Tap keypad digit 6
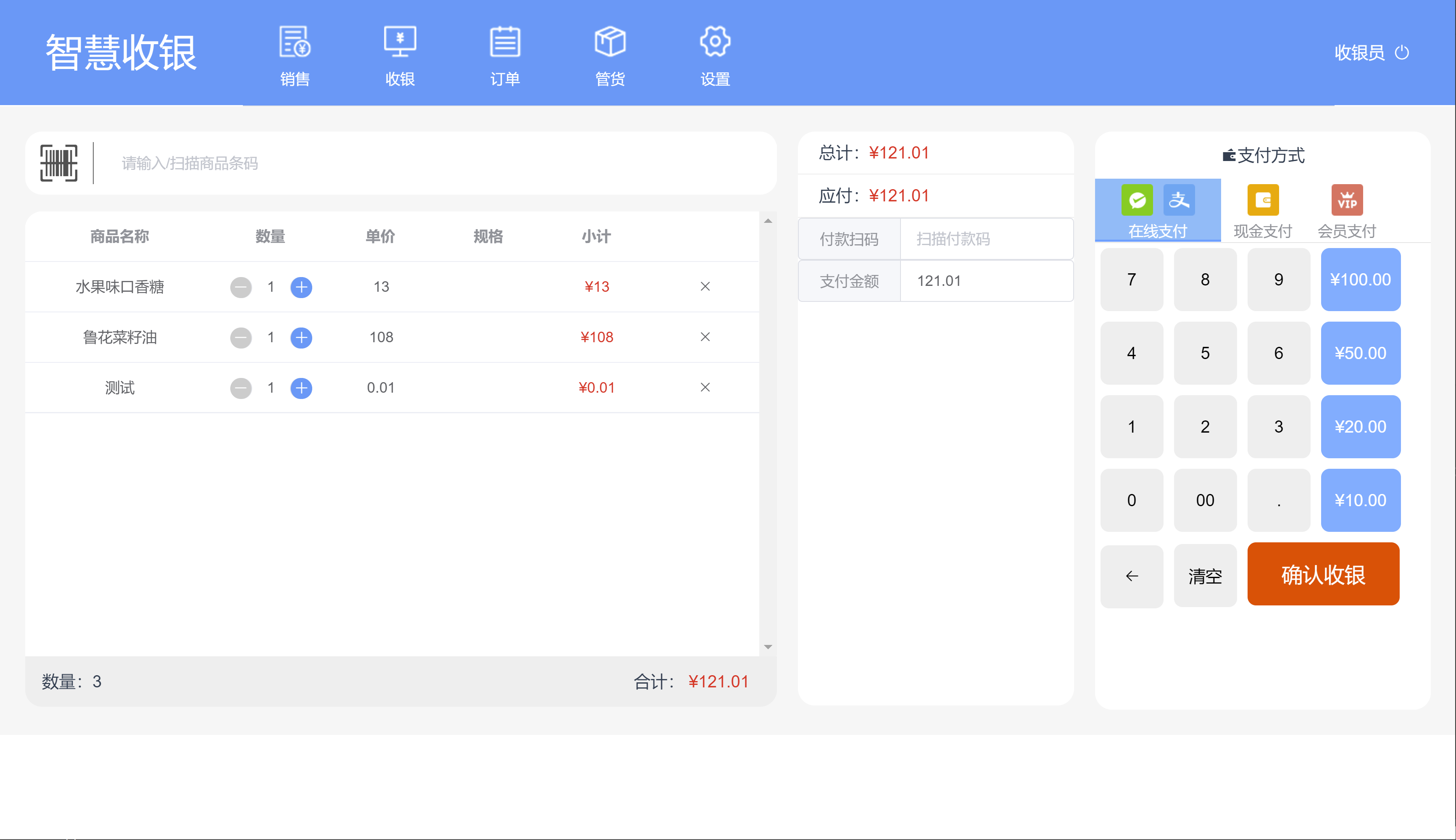The image size is (1456, 840). click(1278, 353)
